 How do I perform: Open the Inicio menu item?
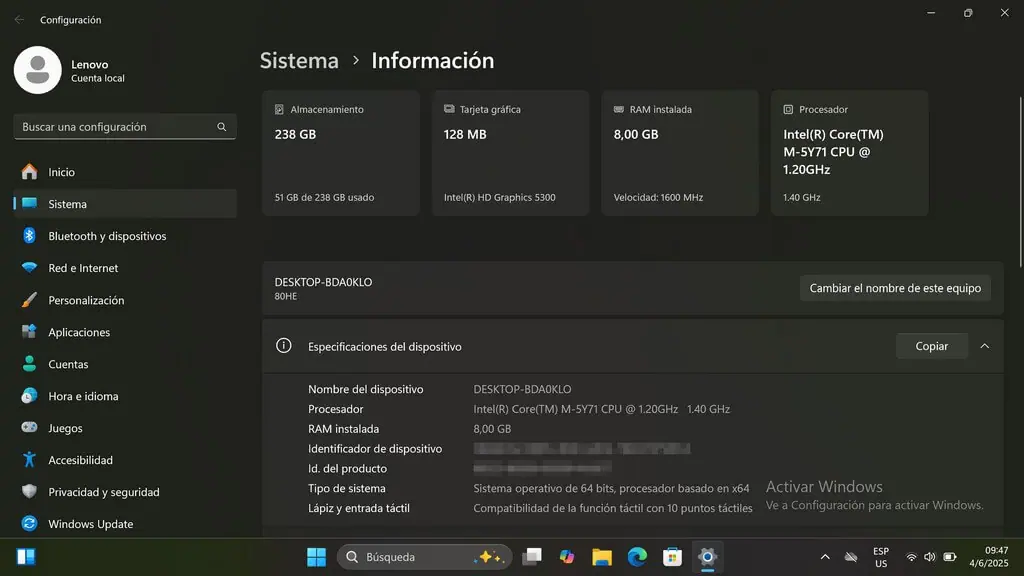pos(125,172)
